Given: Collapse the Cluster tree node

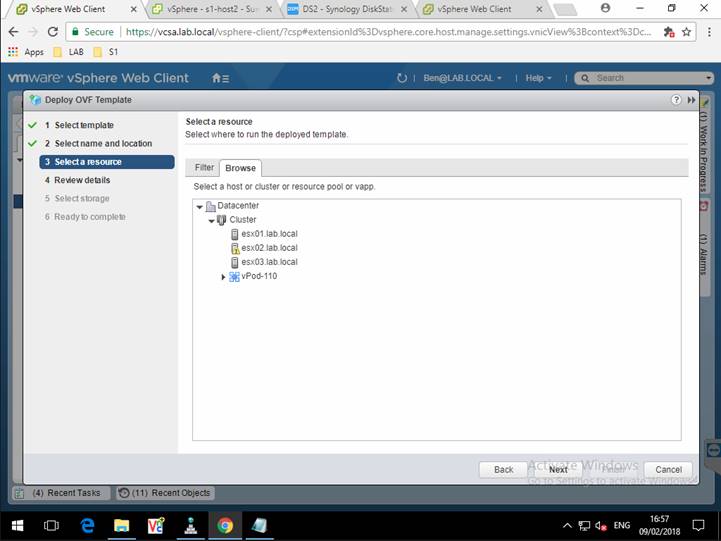Looking at the screenshot, I should [211, 221].
